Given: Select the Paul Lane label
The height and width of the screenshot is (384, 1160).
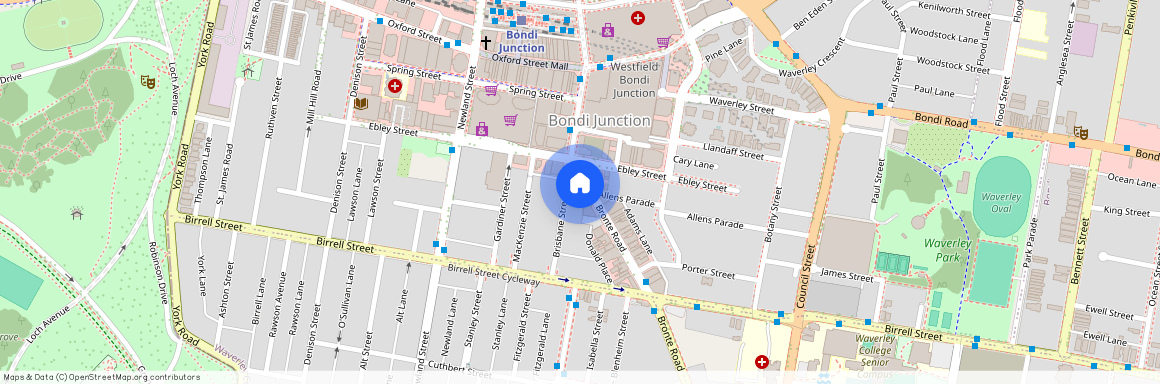Looking at the screenshot, I should coord(934,92).
